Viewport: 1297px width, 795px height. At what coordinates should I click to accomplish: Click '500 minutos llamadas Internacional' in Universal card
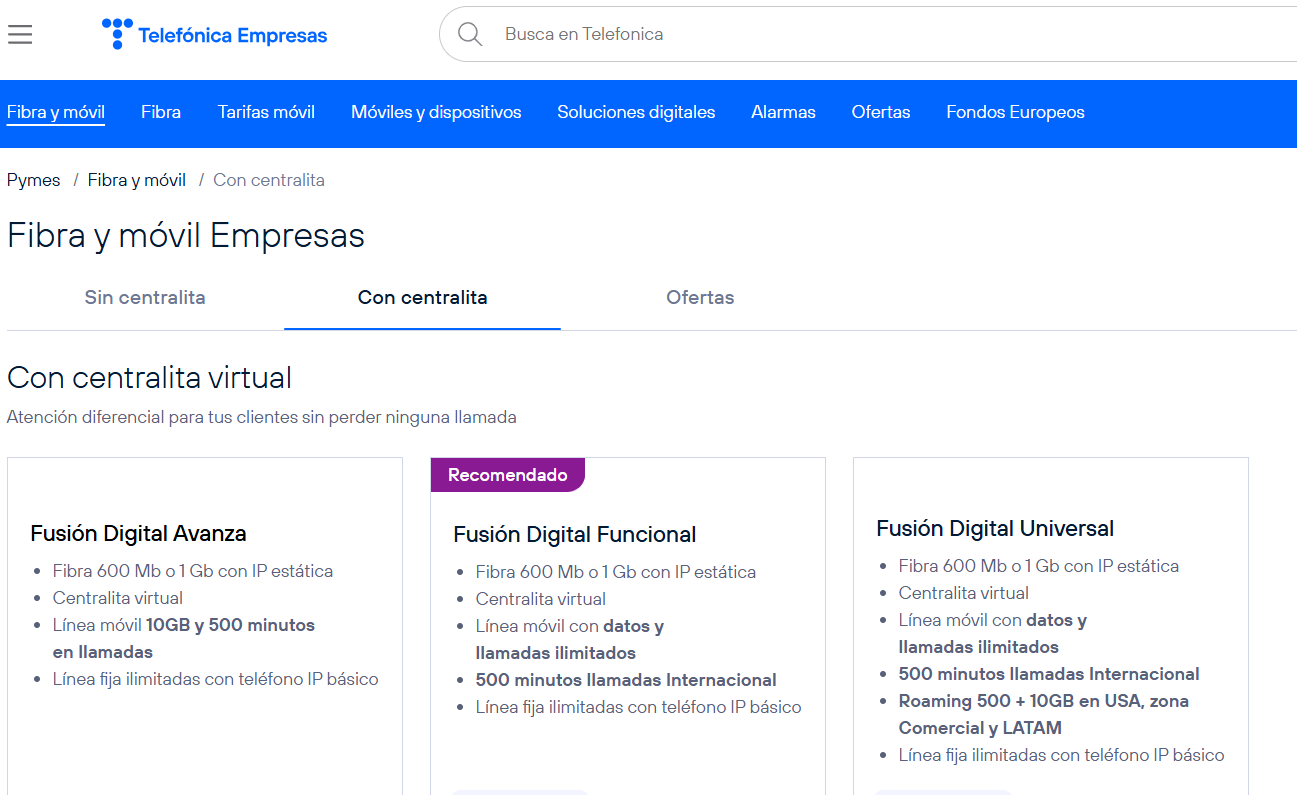point(1049,674)
